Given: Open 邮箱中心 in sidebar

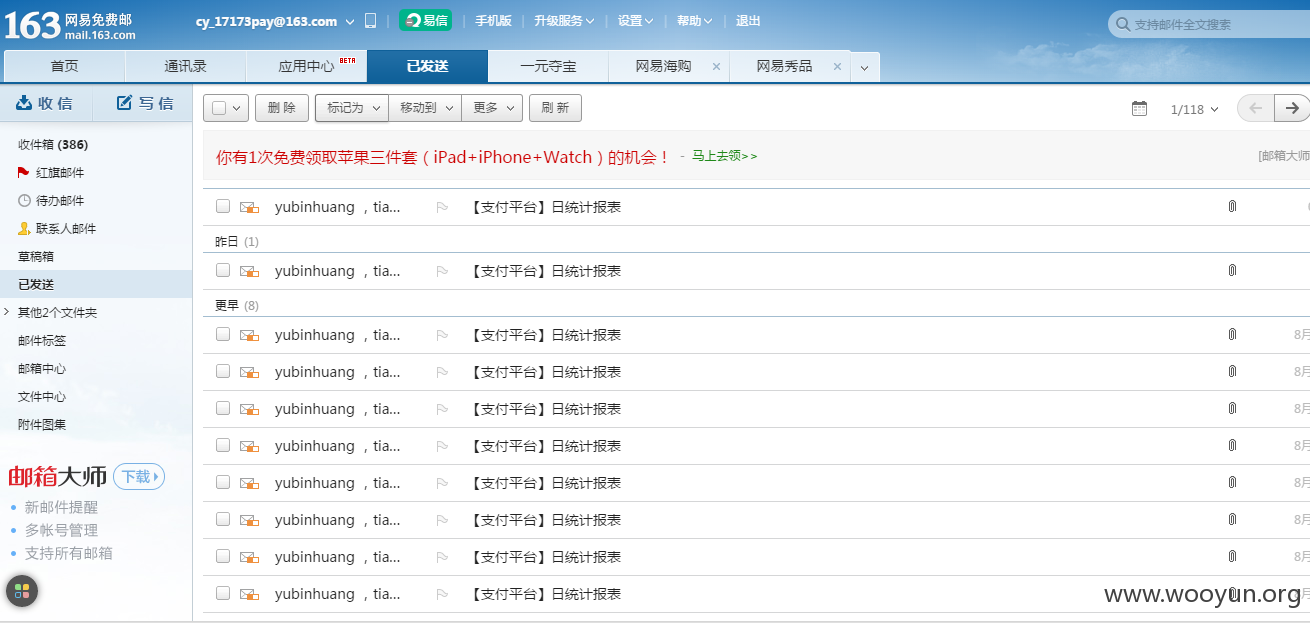Looking at the screenshot, I should 42,369.
